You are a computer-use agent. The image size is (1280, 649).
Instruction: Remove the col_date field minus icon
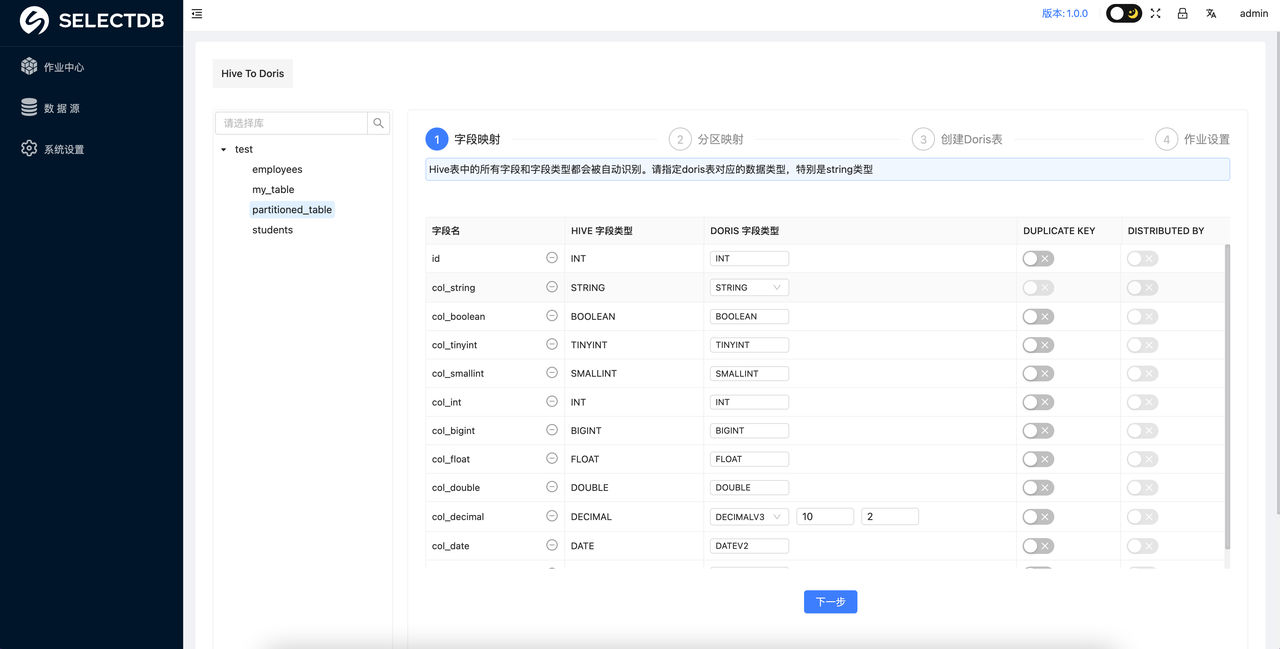552,545
